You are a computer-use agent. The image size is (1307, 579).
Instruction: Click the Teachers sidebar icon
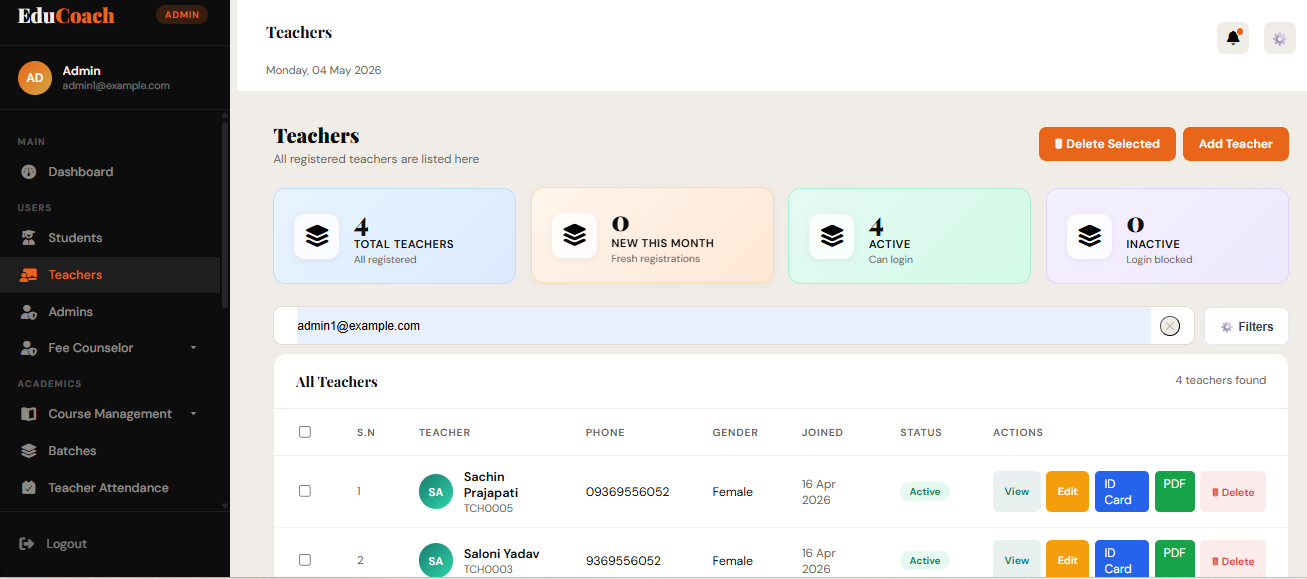click(x=29, y=275)
